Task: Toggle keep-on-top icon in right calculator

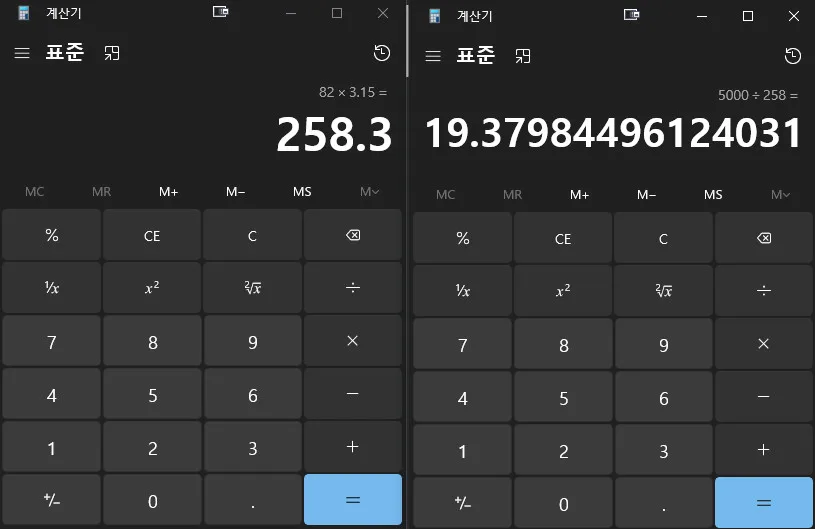Action: point(523,56)
